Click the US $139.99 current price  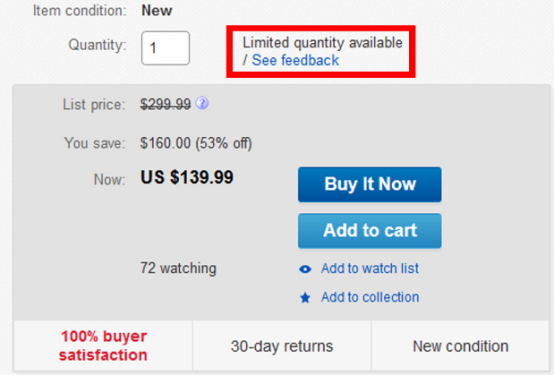tap(187, 177)
